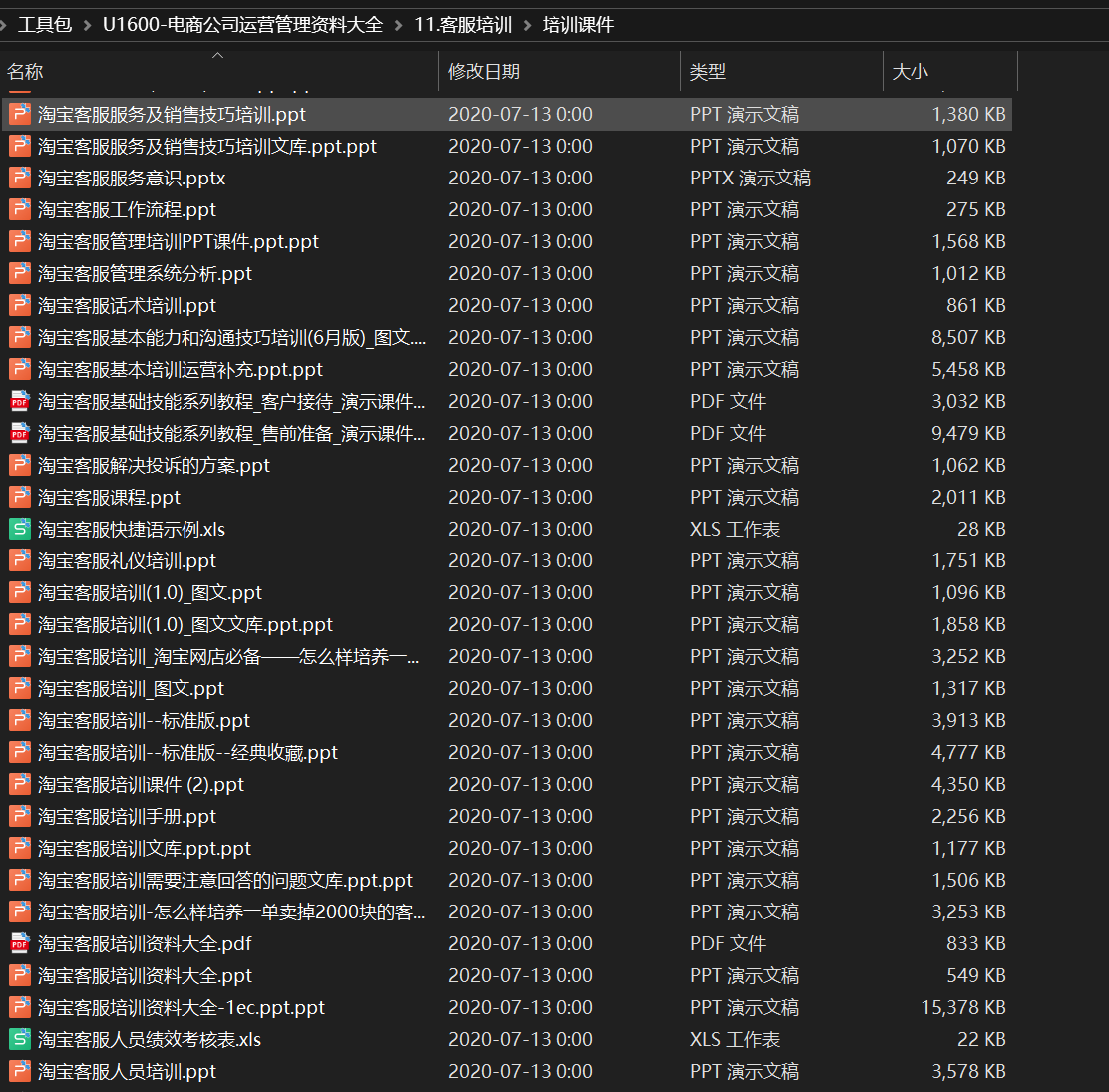Select the 9,479 KB size value

click(x=969, y=433)
